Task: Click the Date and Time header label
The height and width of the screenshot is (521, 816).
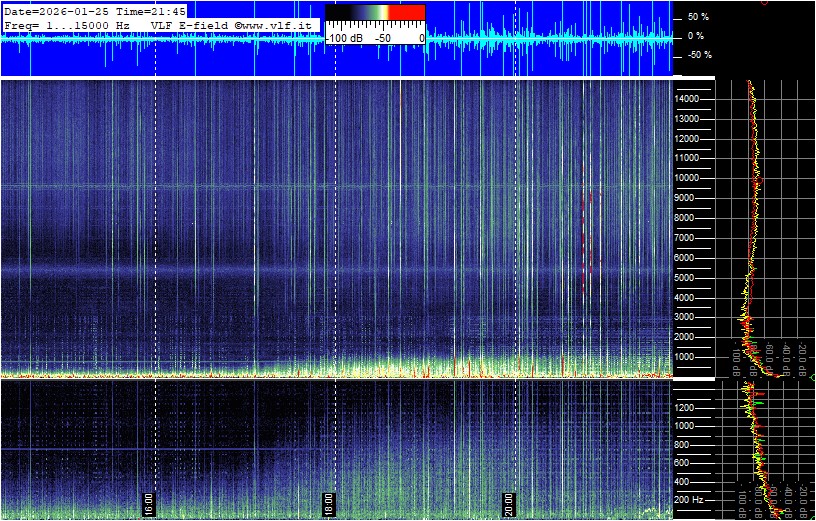Action: click(x=95, y=11)
